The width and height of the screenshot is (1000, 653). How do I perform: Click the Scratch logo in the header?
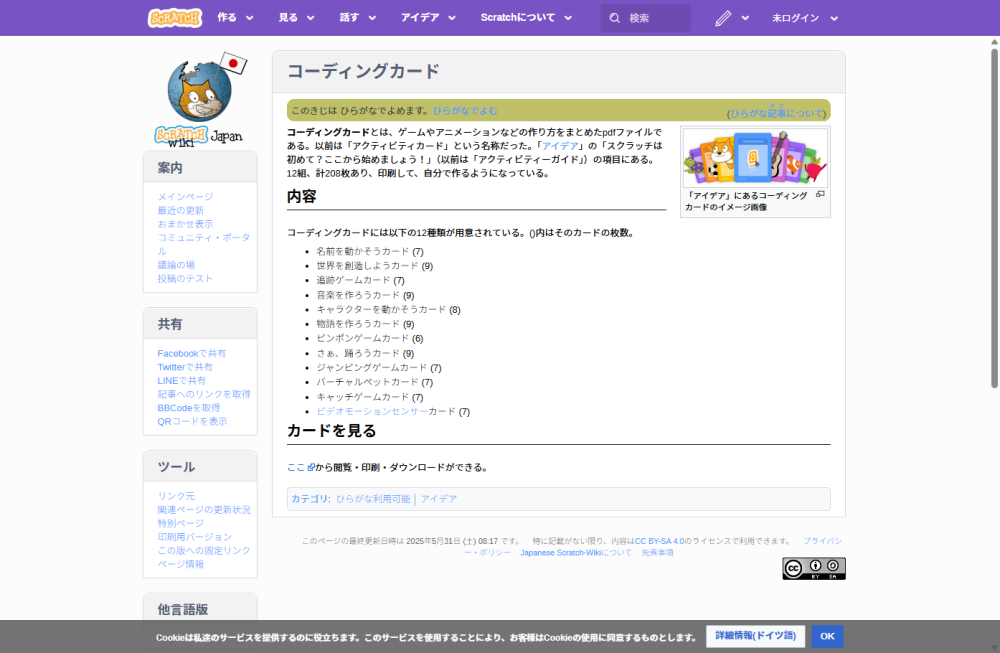(x=175, y=18)
